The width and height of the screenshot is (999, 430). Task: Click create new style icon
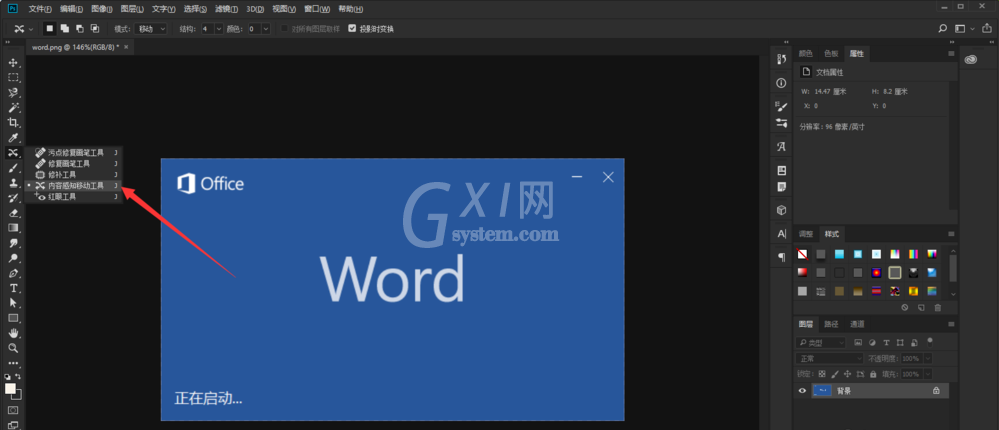[921, 308]
